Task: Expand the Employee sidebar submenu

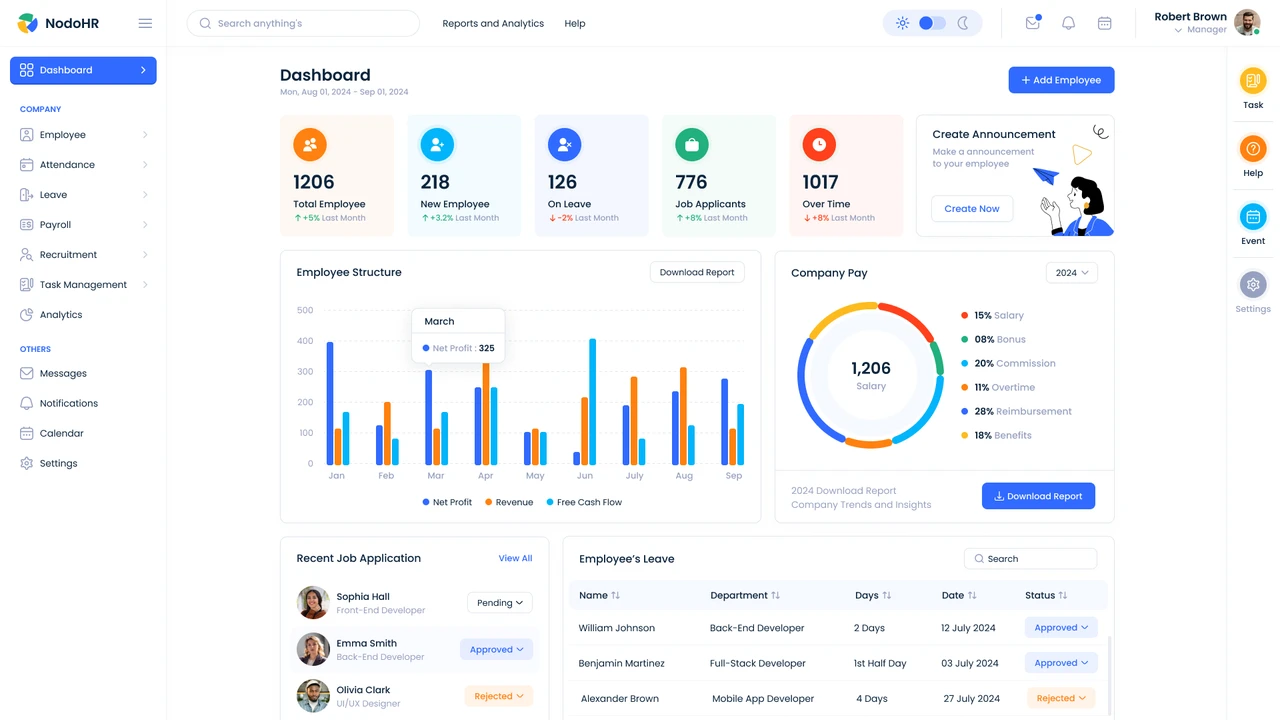Action: coord(145,135)
